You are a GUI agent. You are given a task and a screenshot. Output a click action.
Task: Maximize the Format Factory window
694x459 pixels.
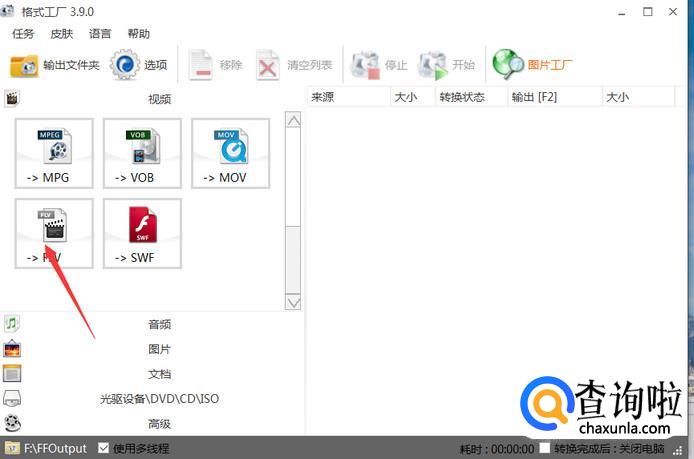(648, 12)
